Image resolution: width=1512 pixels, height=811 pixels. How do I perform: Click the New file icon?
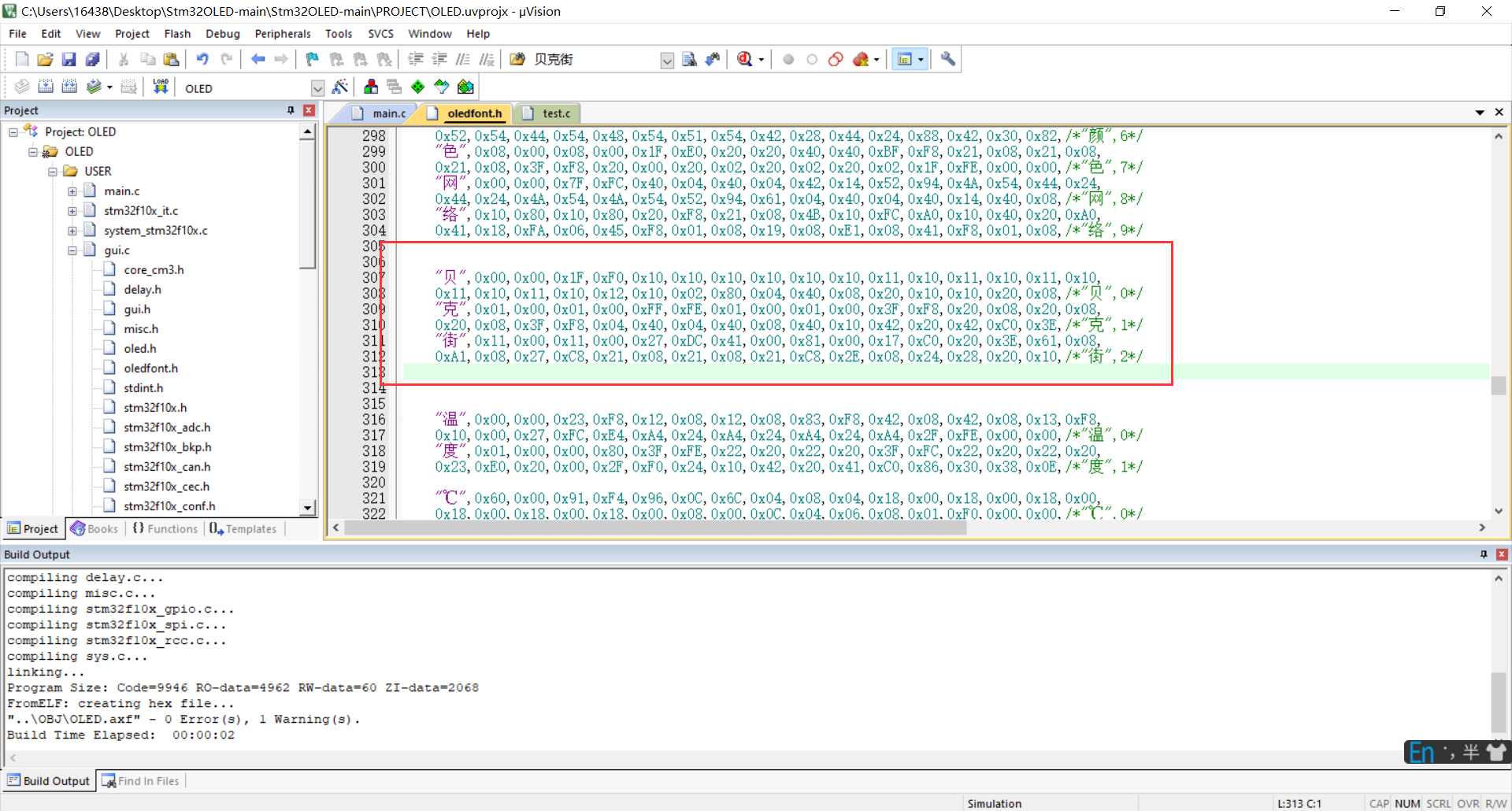tap(22, 59)
